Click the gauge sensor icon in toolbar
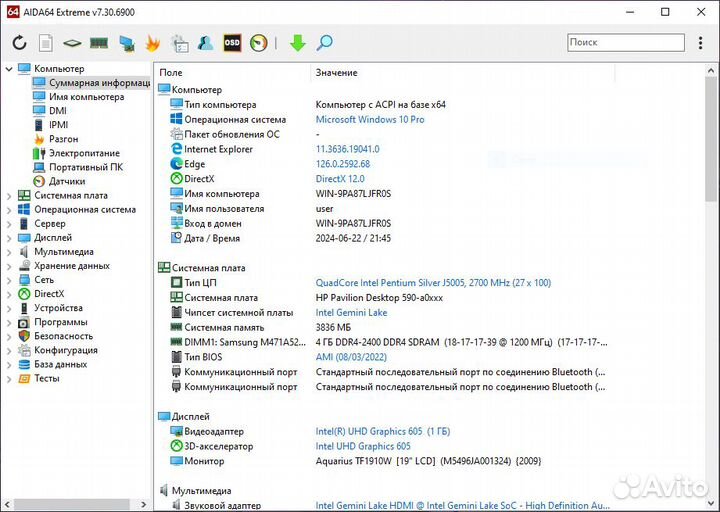The image size is (720, 512). click(259, 43)
